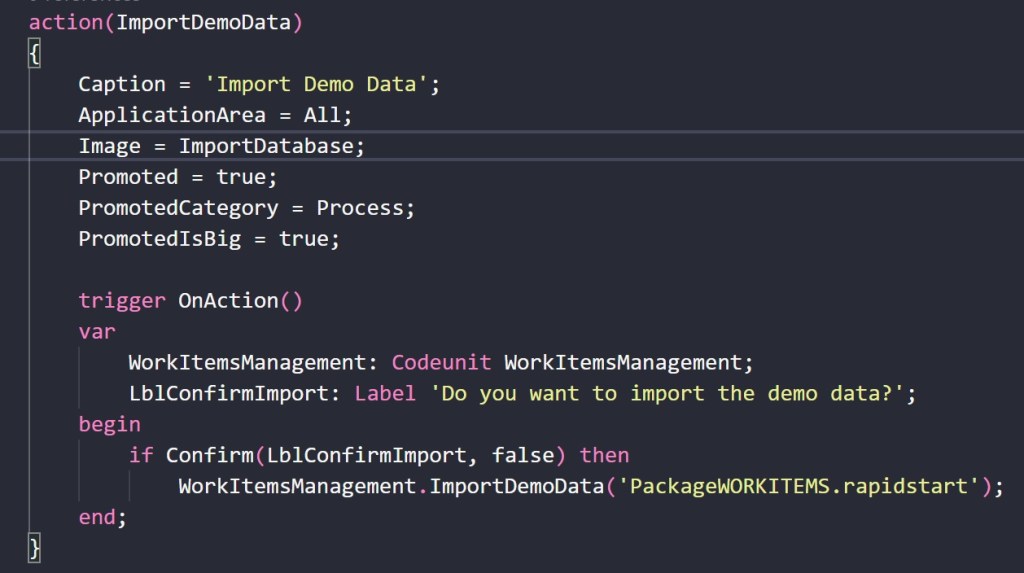Click the then keyword

604,456
